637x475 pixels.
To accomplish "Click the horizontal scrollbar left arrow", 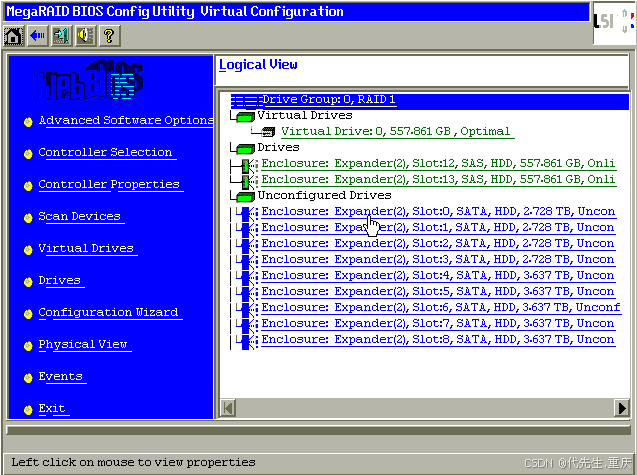I will (x=228, y=408).
